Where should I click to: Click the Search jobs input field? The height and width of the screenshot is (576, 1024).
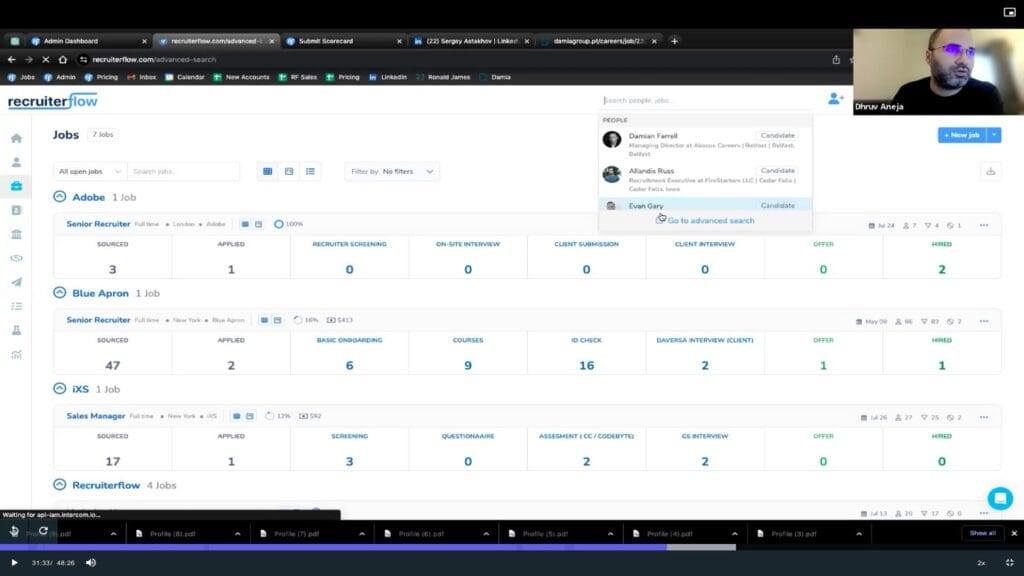184,171
